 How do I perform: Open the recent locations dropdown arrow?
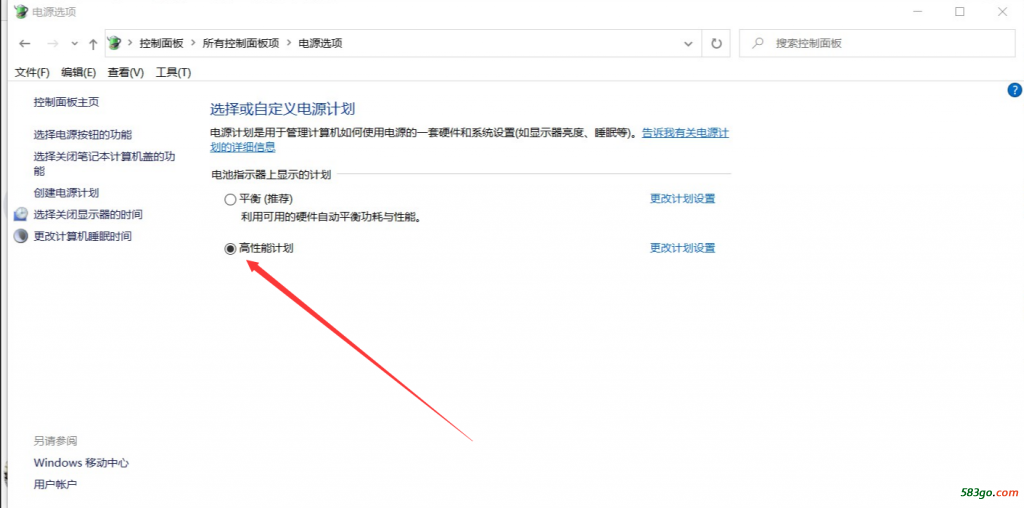coord(73,44)
